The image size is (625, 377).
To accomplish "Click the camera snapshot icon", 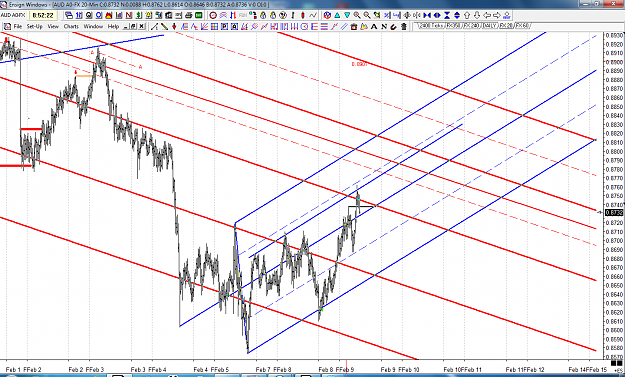I will pos(354,26).
